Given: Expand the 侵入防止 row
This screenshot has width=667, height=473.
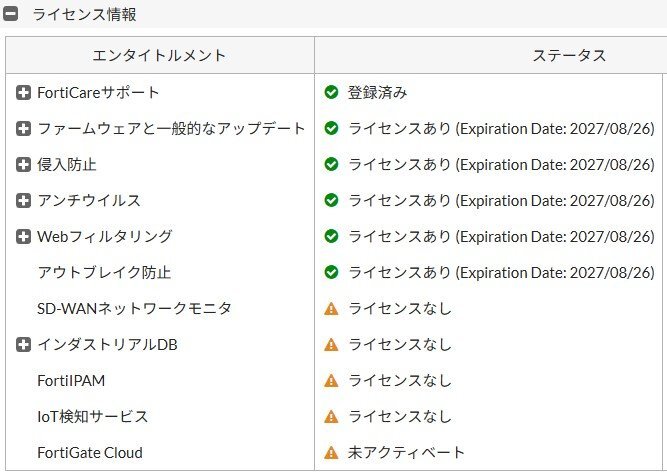Looking at the screenshot, I should (24, 165).
